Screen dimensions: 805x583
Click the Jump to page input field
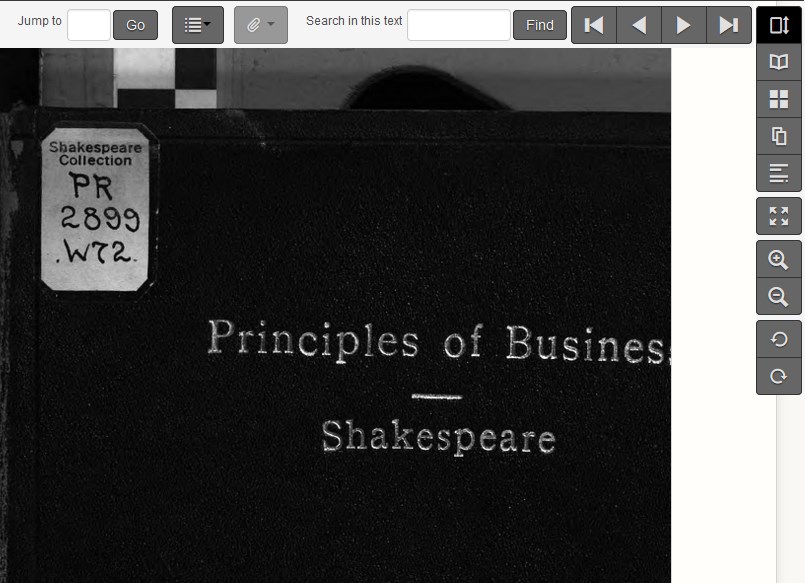point(89,25)
